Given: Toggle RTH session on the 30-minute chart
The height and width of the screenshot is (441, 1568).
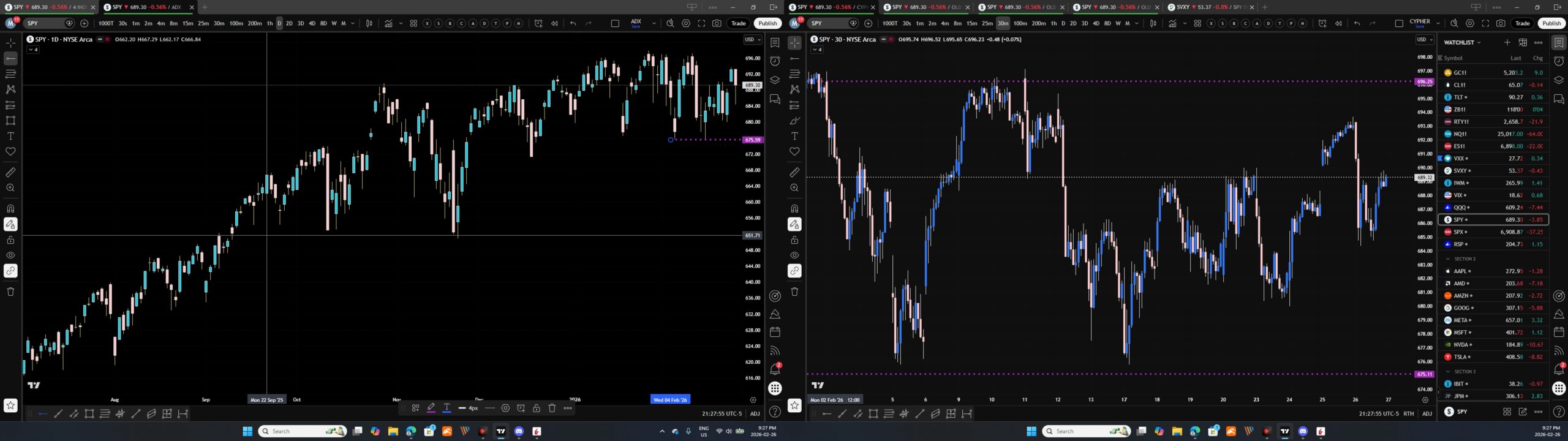Looking at the screenshot, I should point(1408,413).
